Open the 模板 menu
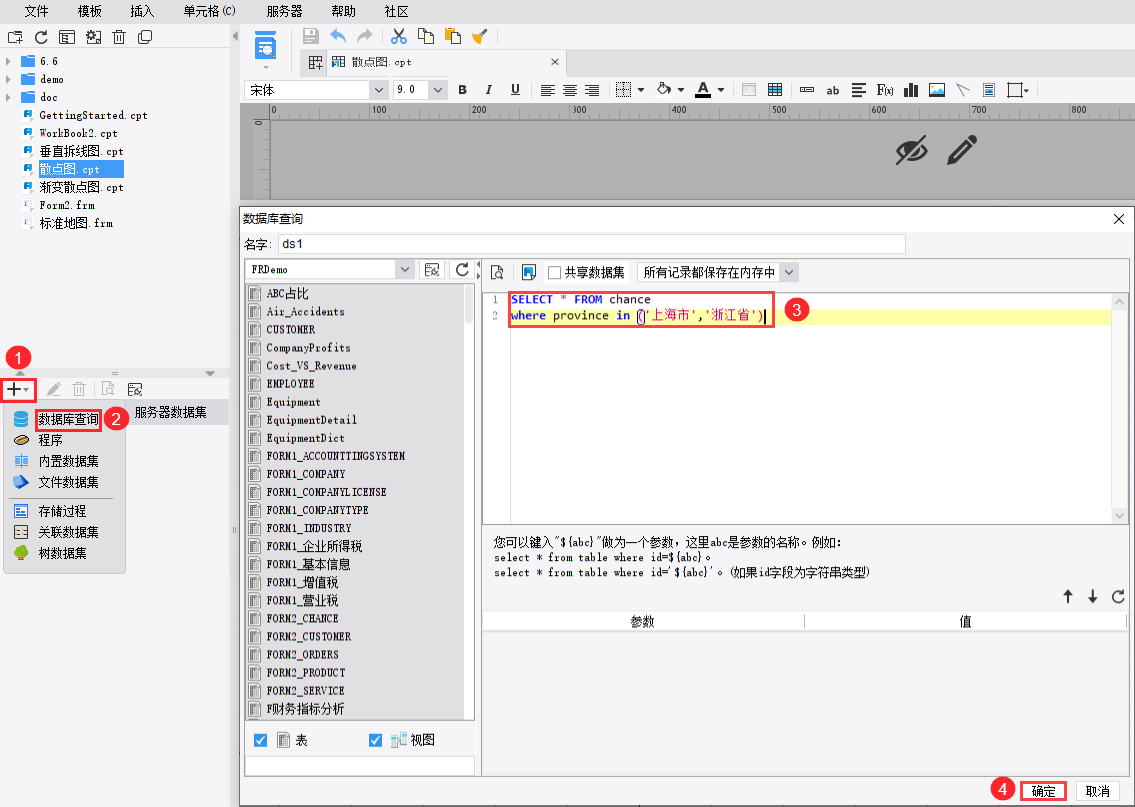 coord(89,11)
